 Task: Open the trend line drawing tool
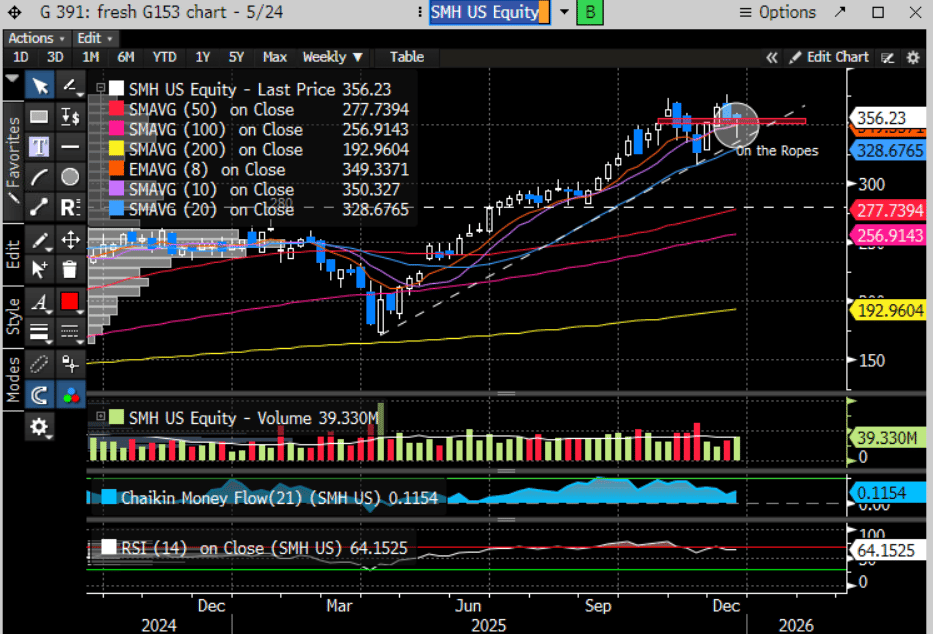click(x=71, y=86)
